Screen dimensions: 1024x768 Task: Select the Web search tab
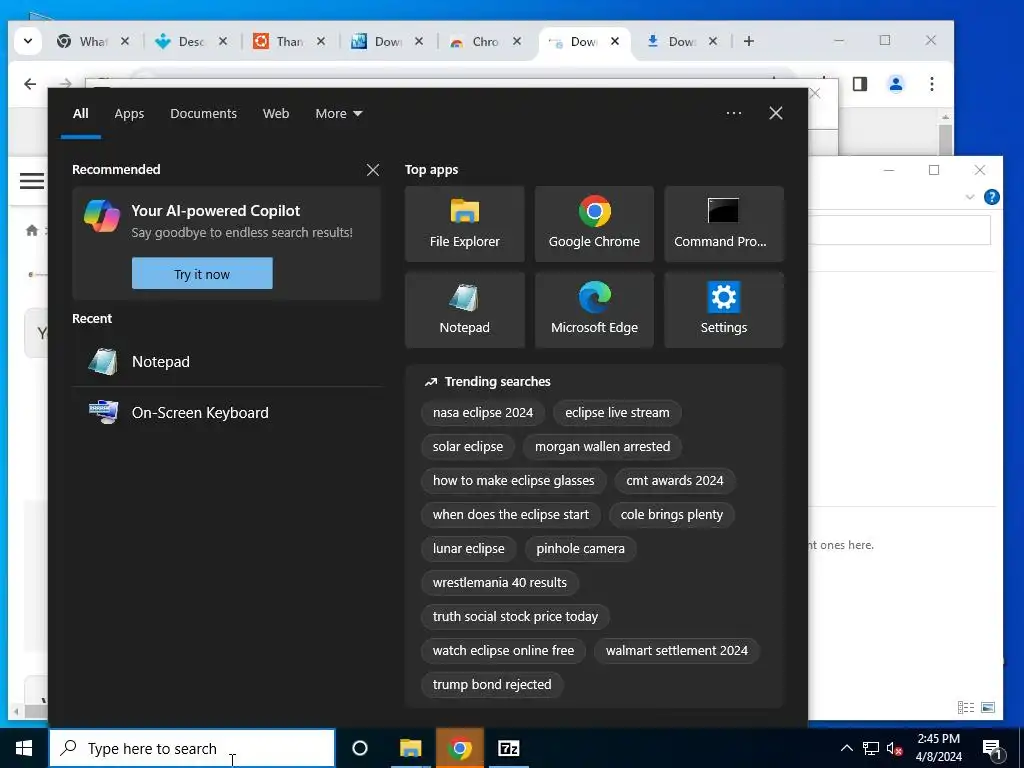[x=276, y=114]
